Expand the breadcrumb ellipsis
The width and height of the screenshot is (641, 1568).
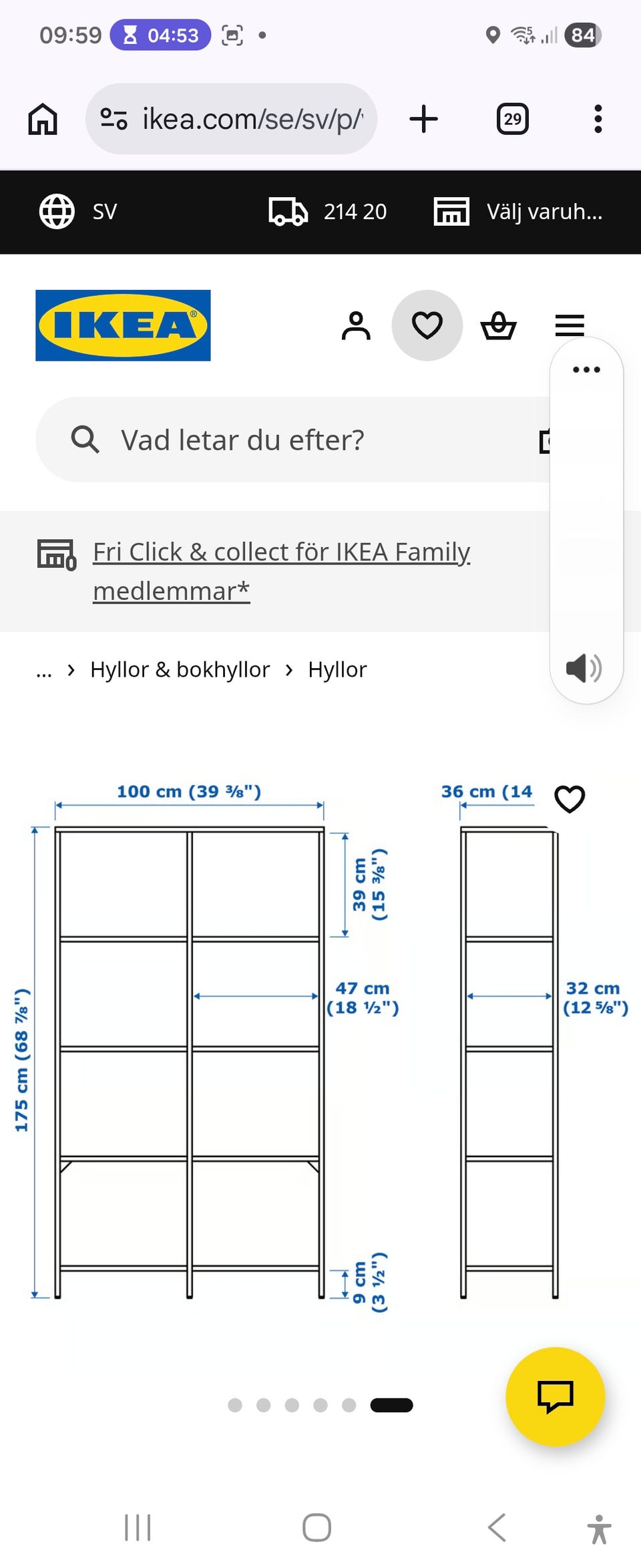44,670
